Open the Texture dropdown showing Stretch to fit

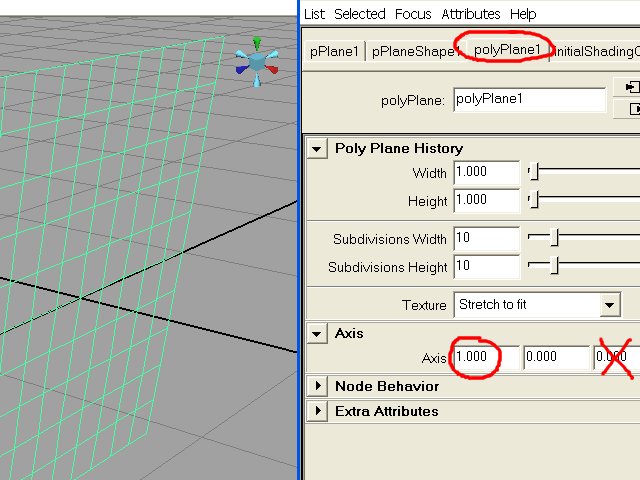click(609, 304)
